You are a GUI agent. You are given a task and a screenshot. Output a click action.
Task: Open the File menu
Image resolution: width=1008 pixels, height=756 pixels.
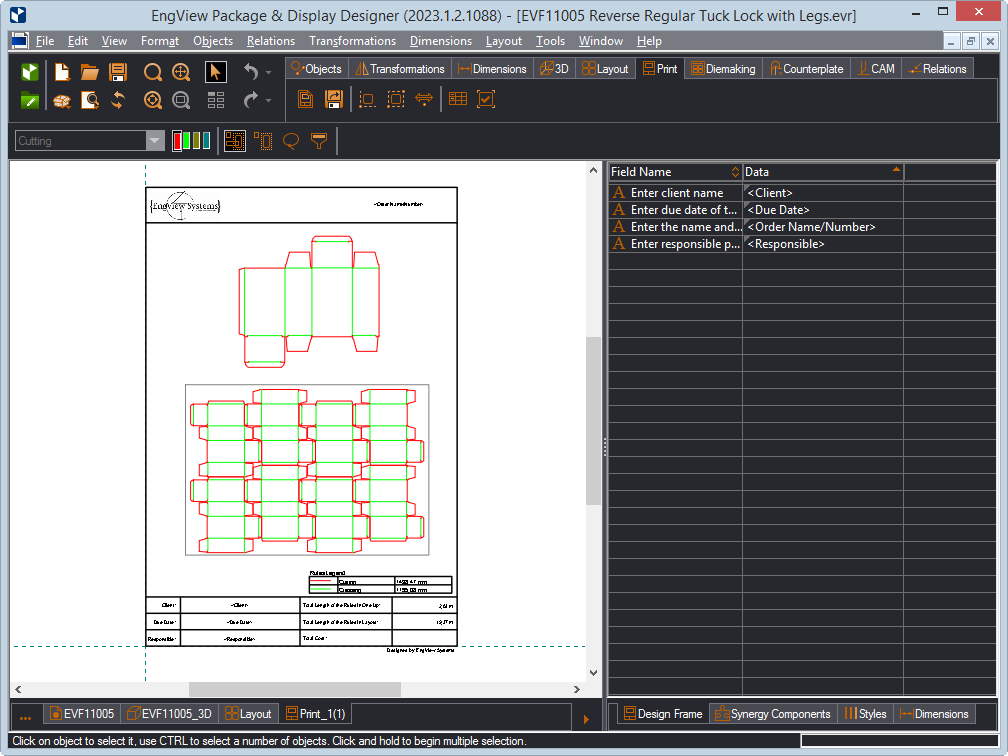click(x=44, y=40)
